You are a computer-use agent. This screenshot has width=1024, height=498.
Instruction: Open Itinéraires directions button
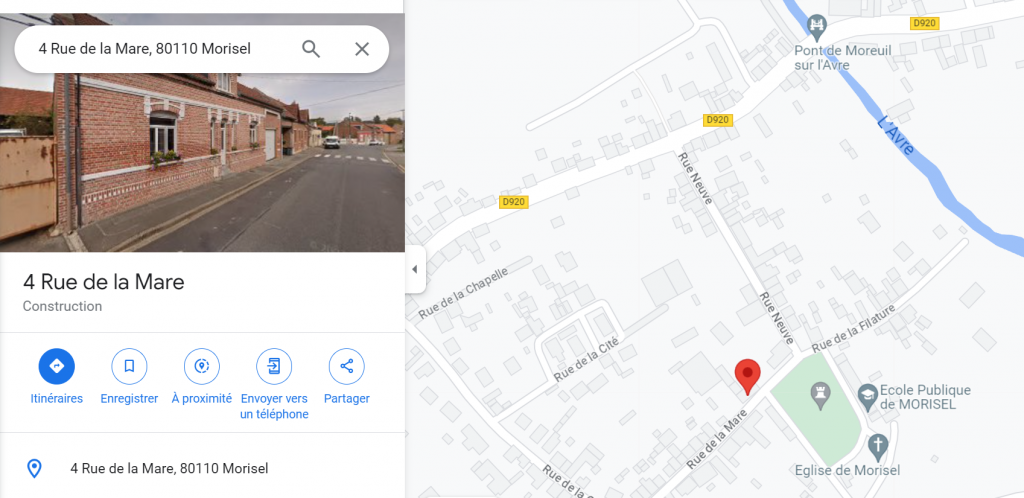click(x=57, y=367)
